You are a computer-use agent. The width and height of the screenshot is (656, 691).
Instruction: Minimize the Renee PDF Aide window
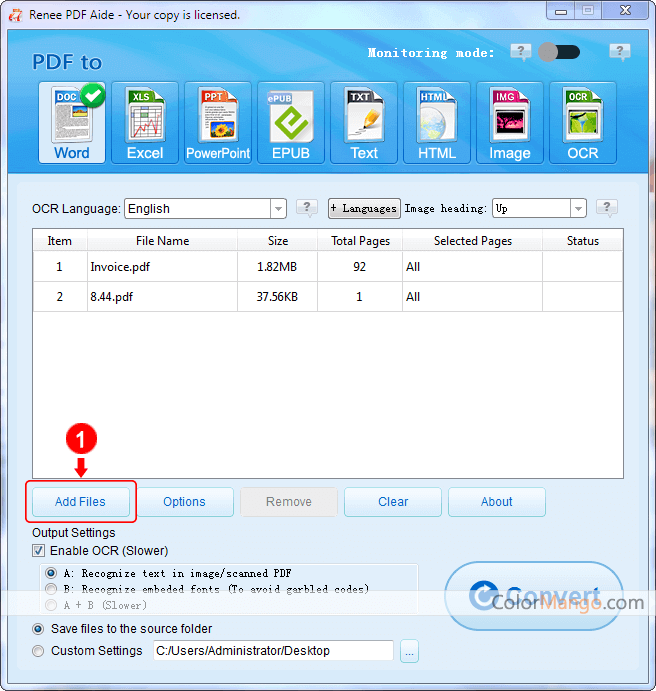coord(560,11)
